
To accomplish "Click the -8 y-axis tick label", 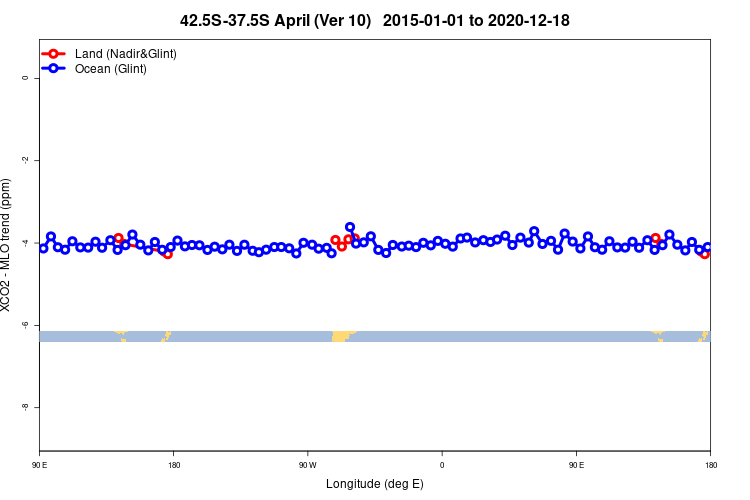I will [25, 407].
